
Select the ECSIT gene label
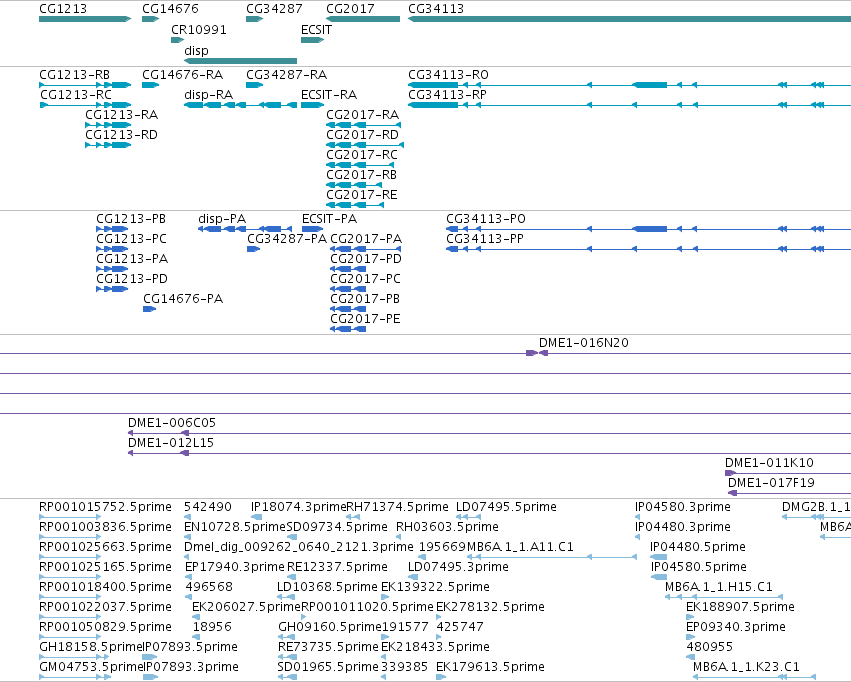click(x=316, y=30)
